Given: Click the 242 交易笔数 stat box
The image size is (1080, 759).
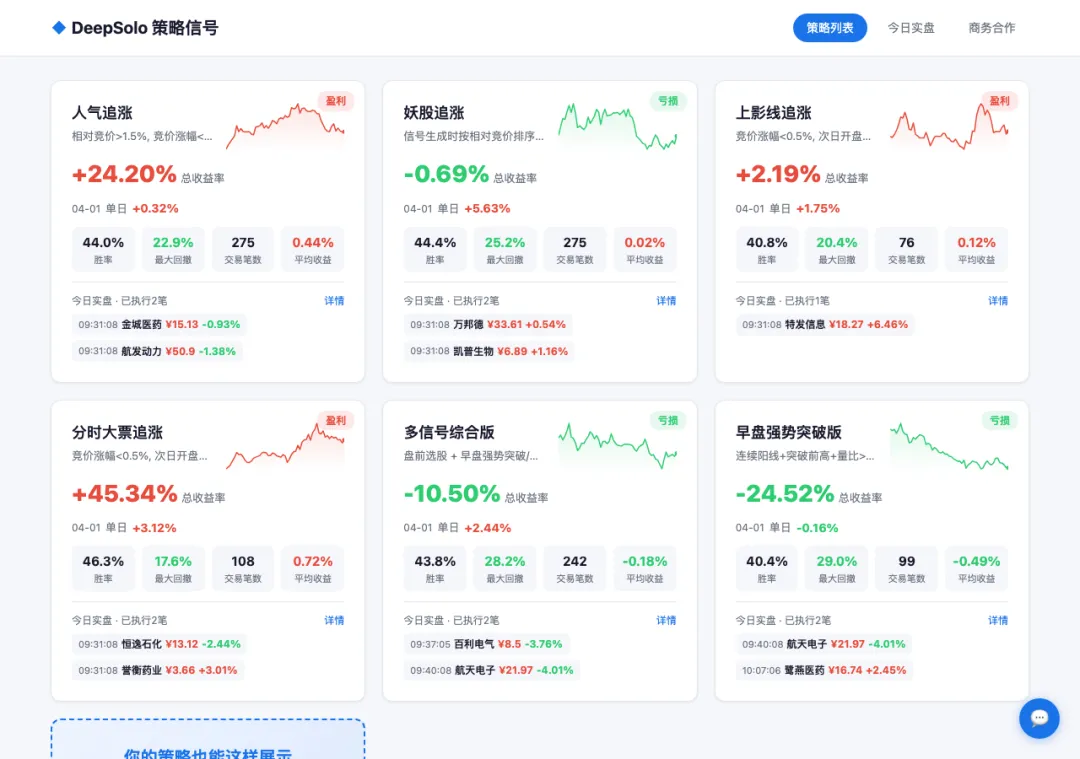Looking at the screenshot, I should (574, 569).
